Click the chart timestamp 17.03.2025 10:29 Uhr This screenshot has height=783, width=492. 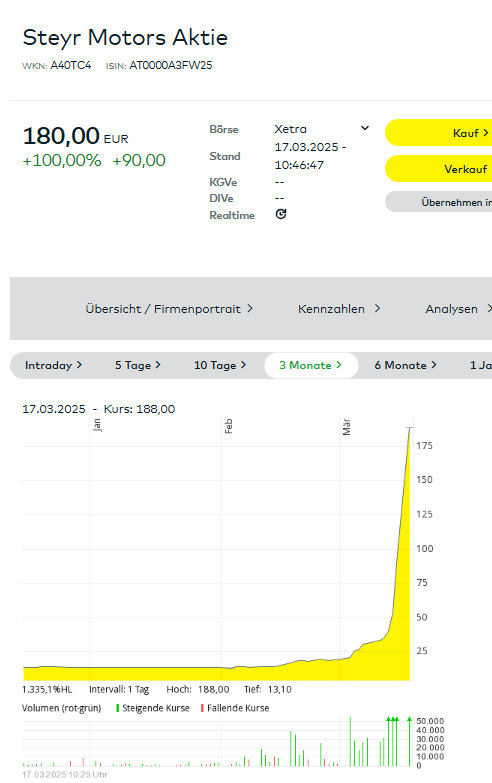point(65,775)
